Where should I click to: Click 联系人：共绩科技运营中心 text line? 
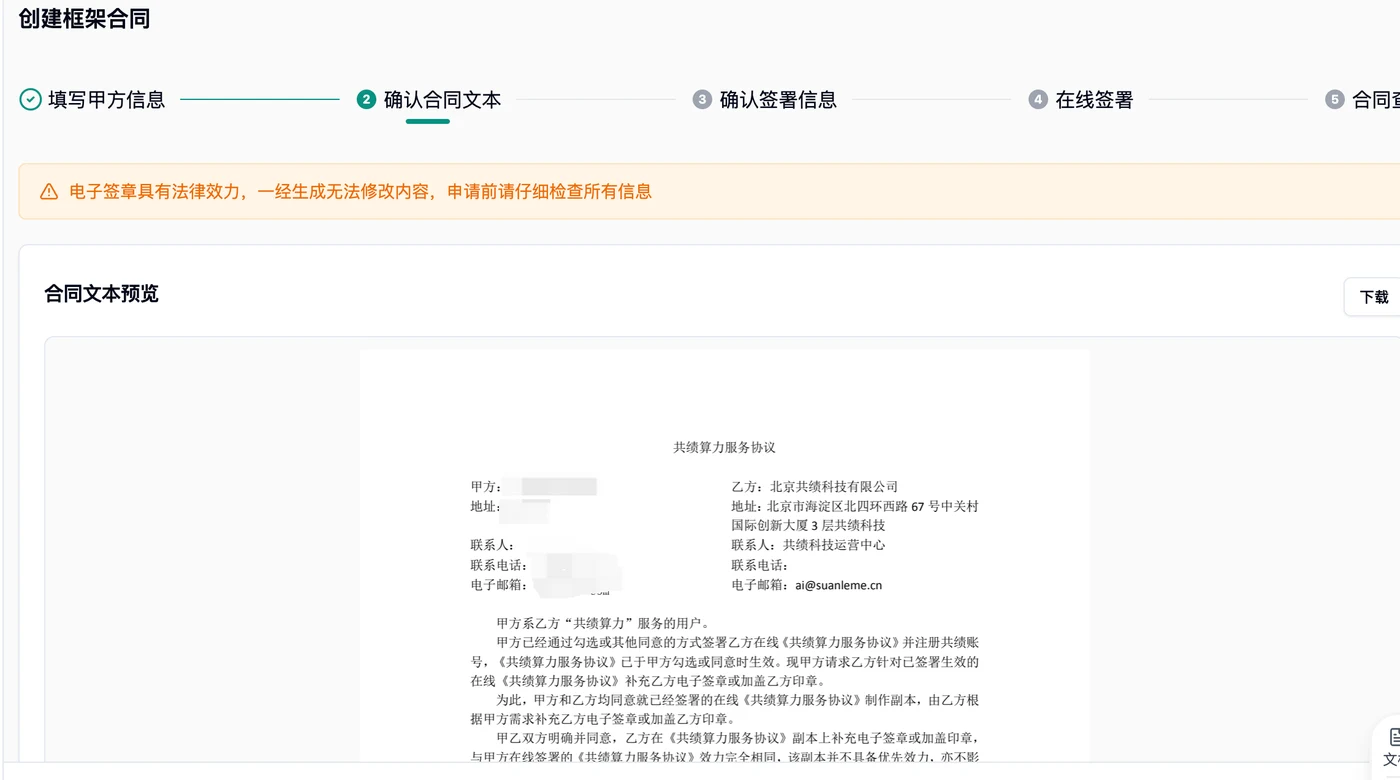(x=808, y=545)
